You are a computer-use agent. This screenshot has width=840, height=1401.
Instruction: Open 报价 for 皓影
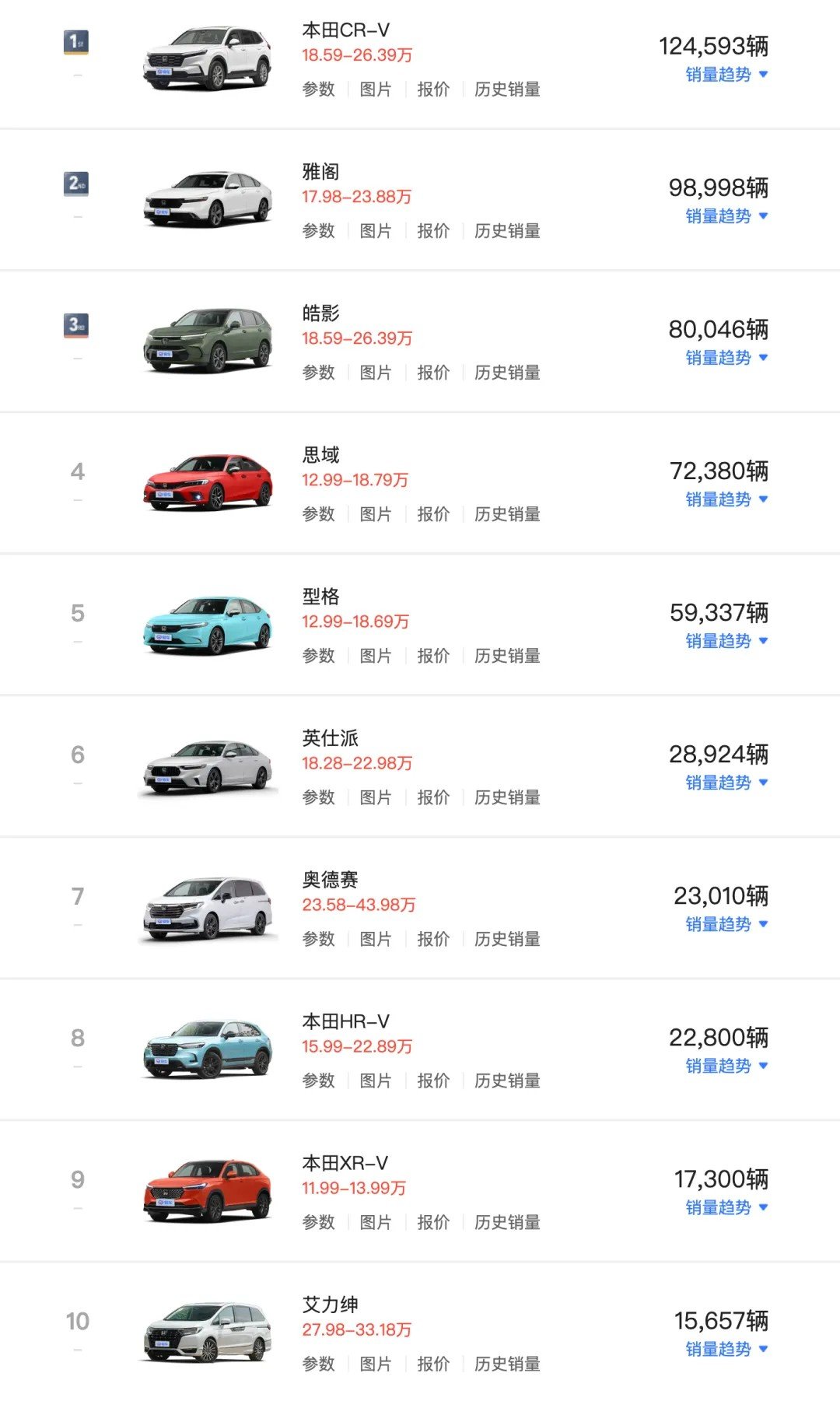tap(433, 373)
